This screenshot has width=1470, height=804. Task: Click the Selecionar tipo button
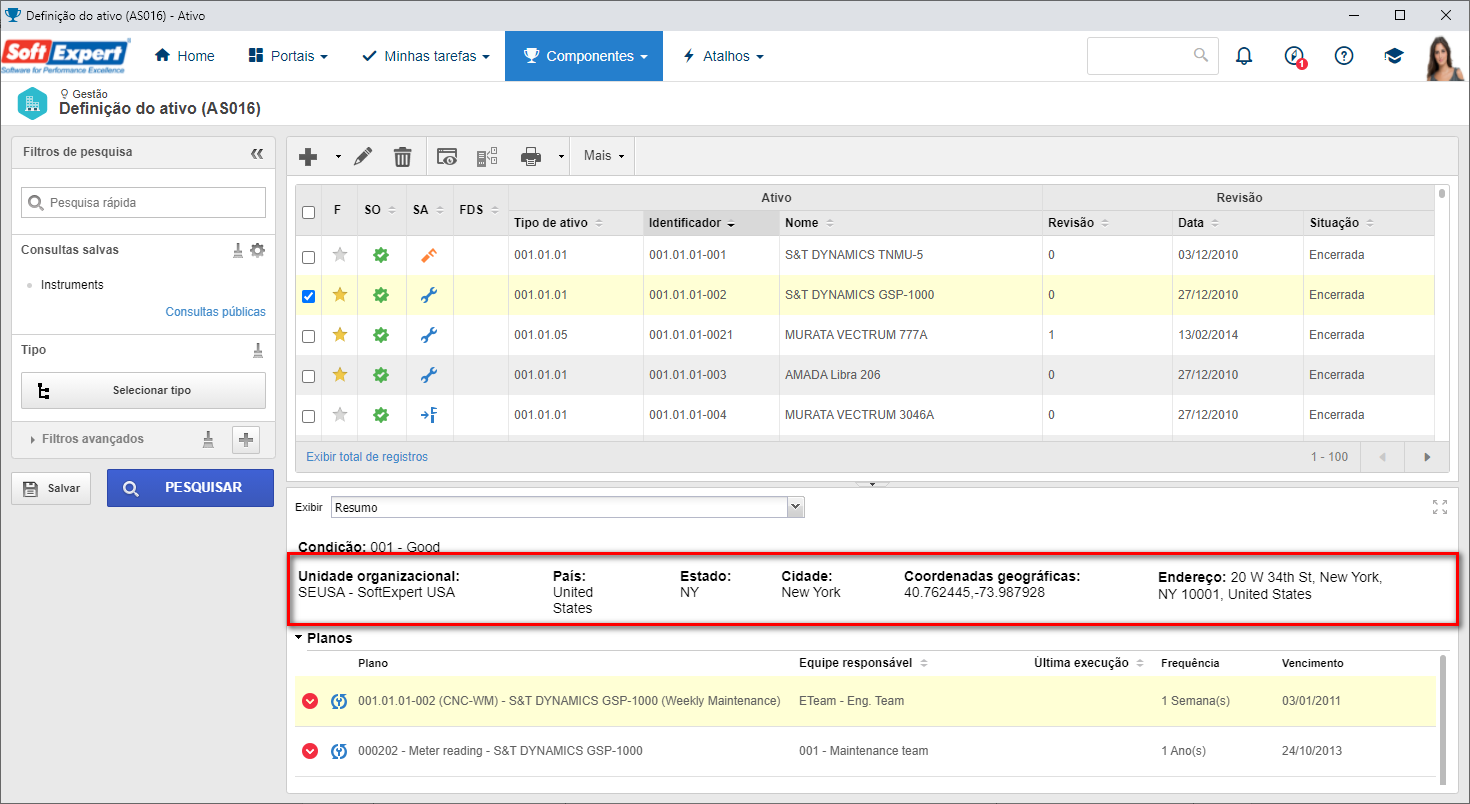tap(143, 391)
